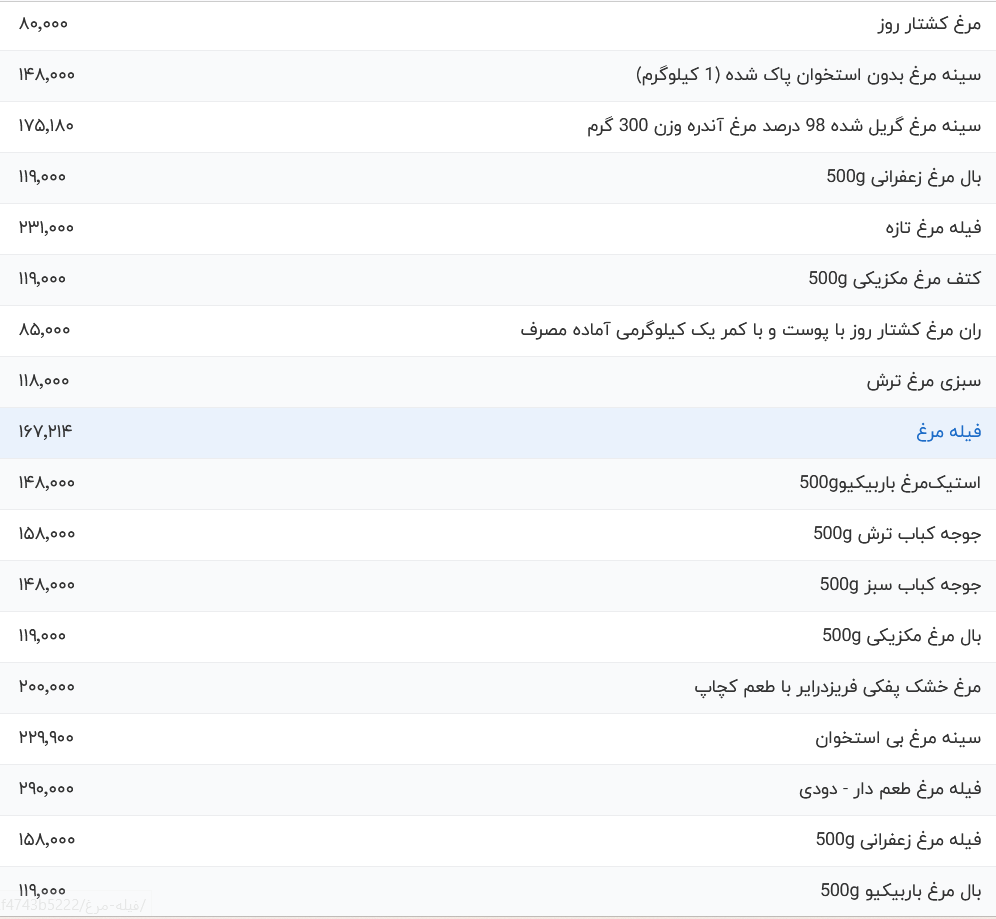Click the highlighted blue فیله مرغ link

click(949, 432)
